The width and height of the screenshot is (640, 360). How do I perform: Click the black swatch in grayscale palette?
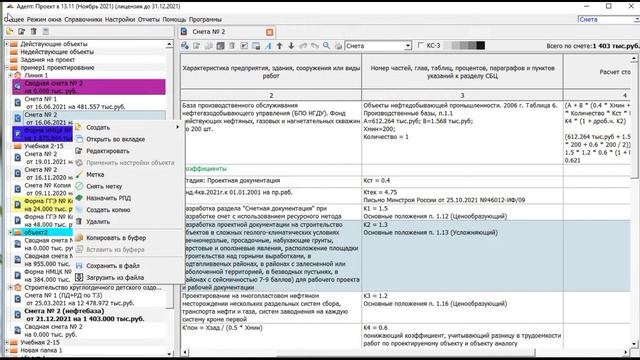[480, 45]
